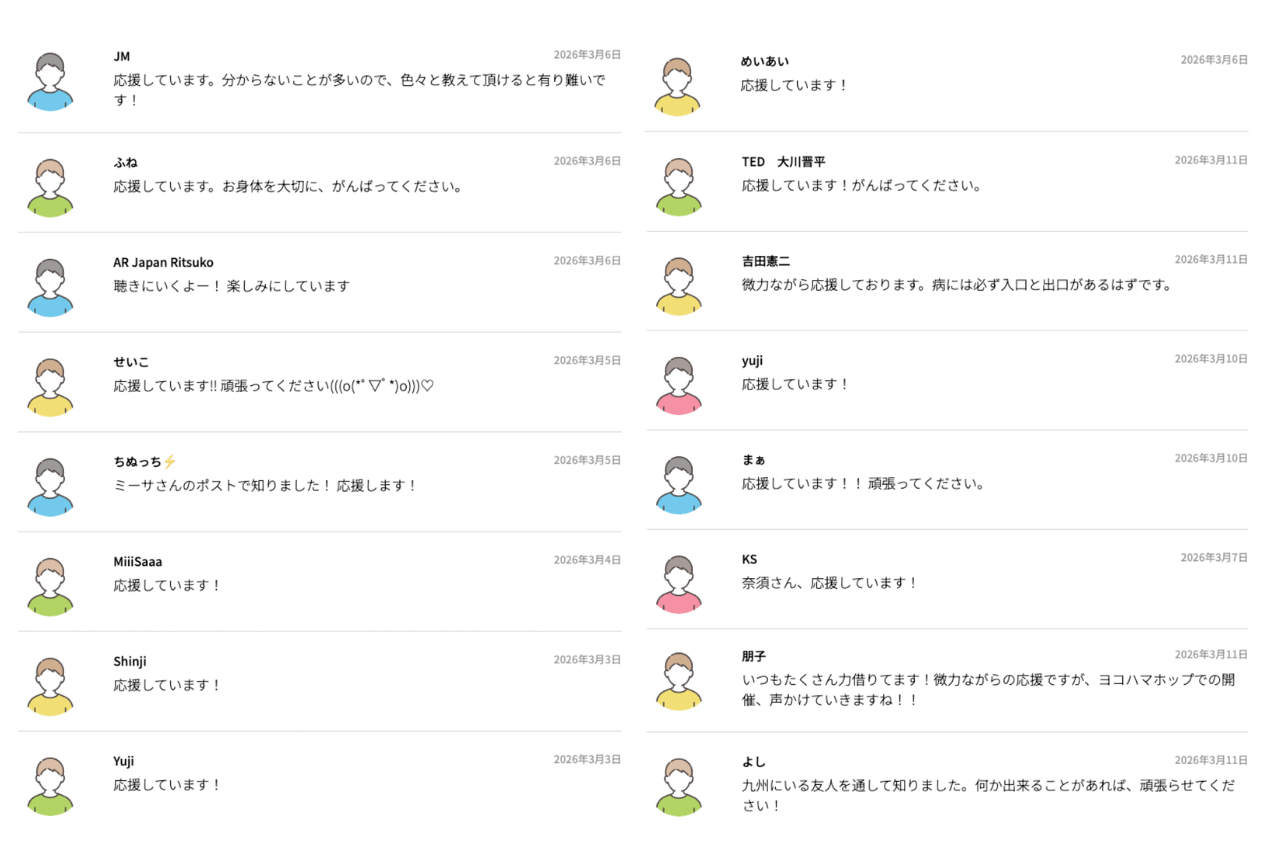Click ちぬっち's comment about ミーサさん
The width and height of the screenshot is (1280, 853).
coord(265,485)
